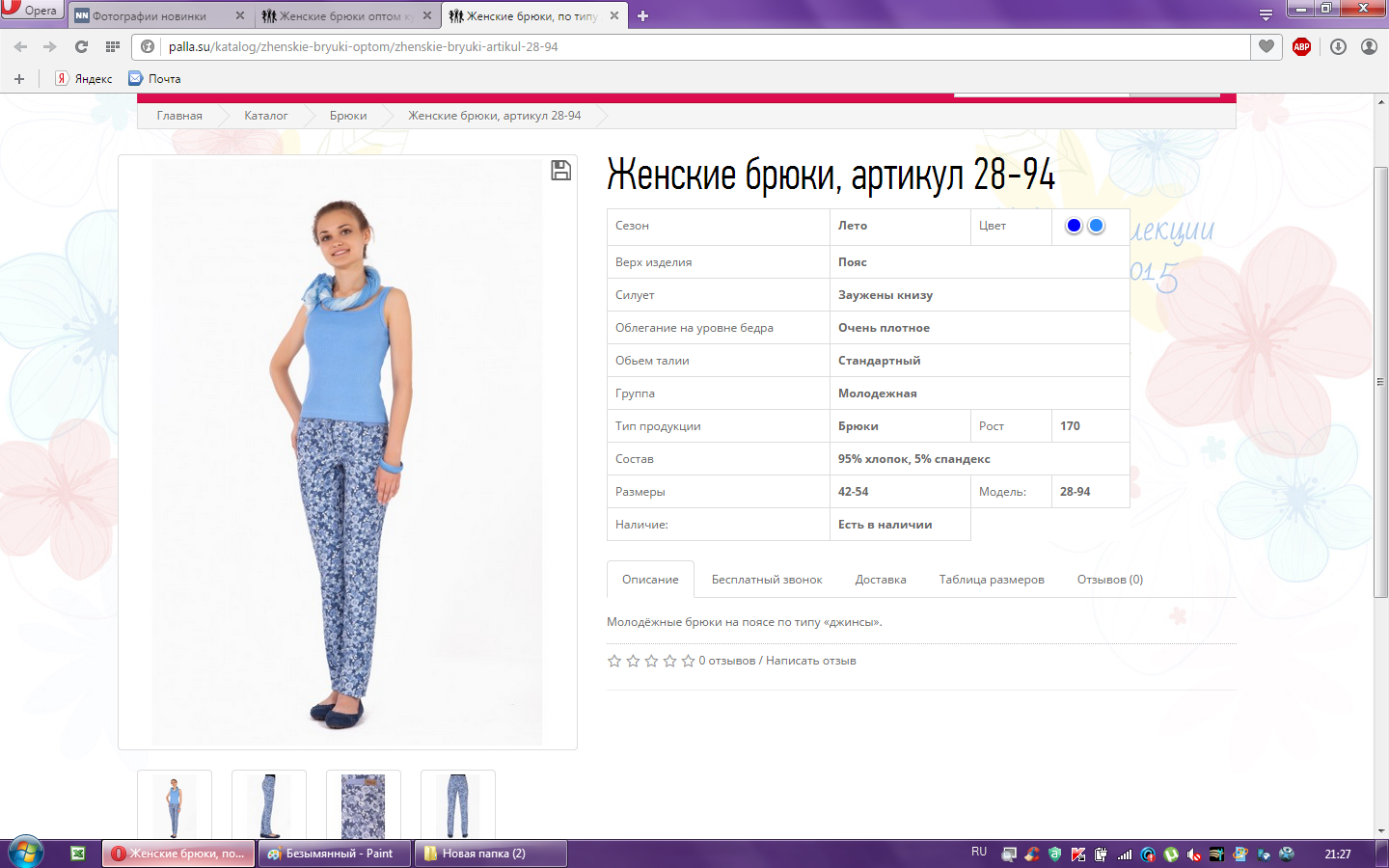
Task: Select the fabric close-up thumbnail
Action: (364, 805)
